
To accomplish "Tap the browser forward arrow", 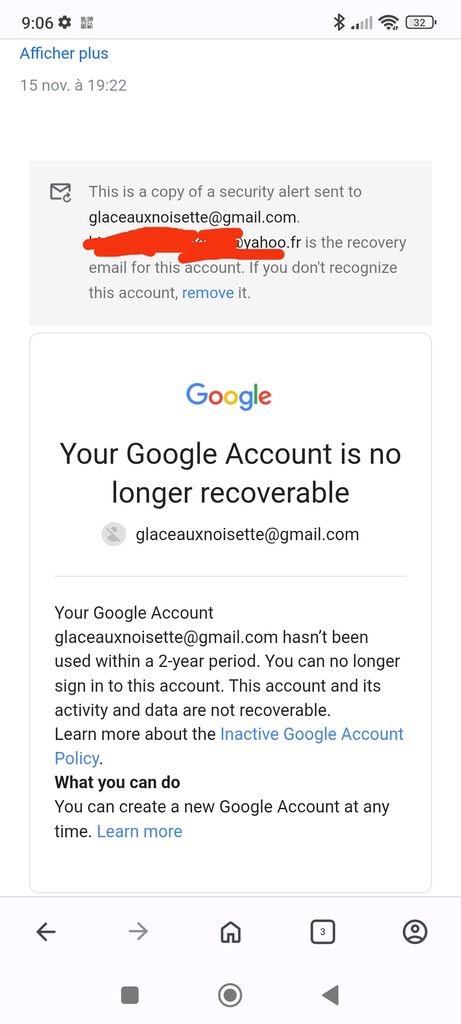I will [138, 932].
